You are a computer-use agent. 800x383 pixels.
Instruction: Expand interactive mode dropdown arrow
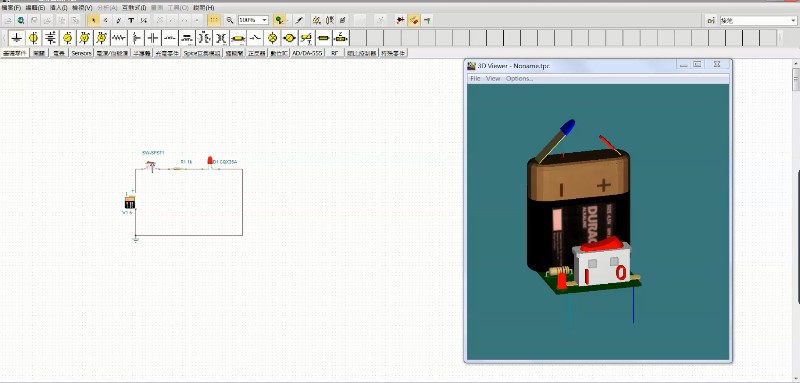click(x=287, y=20)
